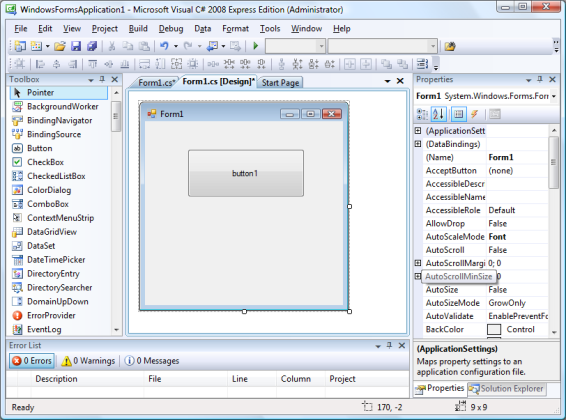Click the Events lightning bolt icon in Properties
This screenshot has height=420, width=566.
pos(474,114)
